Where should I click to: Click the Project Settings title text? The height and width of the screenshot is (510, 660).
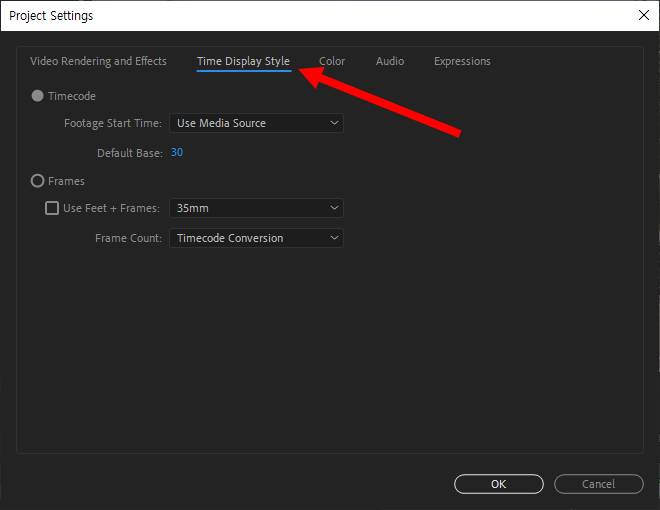tap(51, 16)
